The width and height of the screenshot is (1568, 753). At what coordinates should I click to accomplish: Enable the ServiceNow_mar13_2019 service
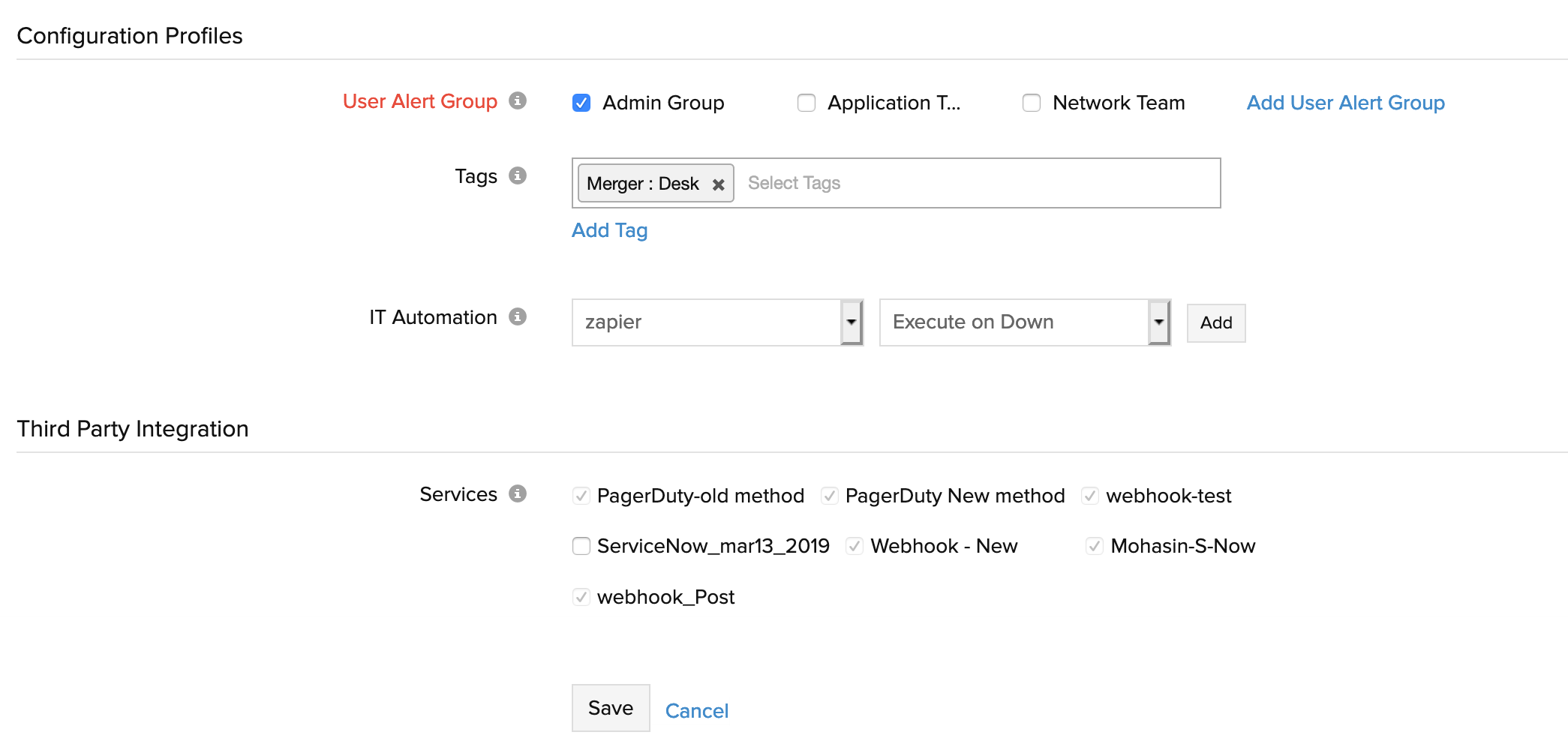[x=581, y=546]
